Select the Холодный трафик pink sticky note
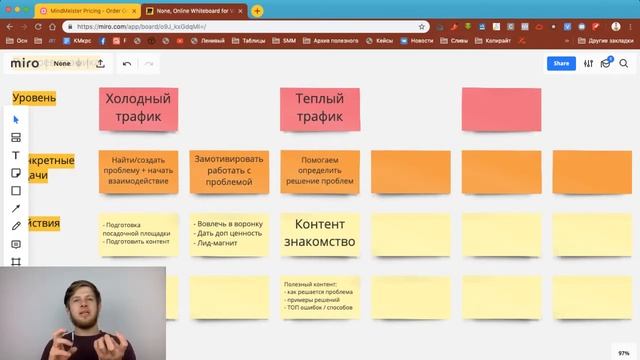Image resolution: width=640 pixels, height=360 pixels. [x=138, y=109]
